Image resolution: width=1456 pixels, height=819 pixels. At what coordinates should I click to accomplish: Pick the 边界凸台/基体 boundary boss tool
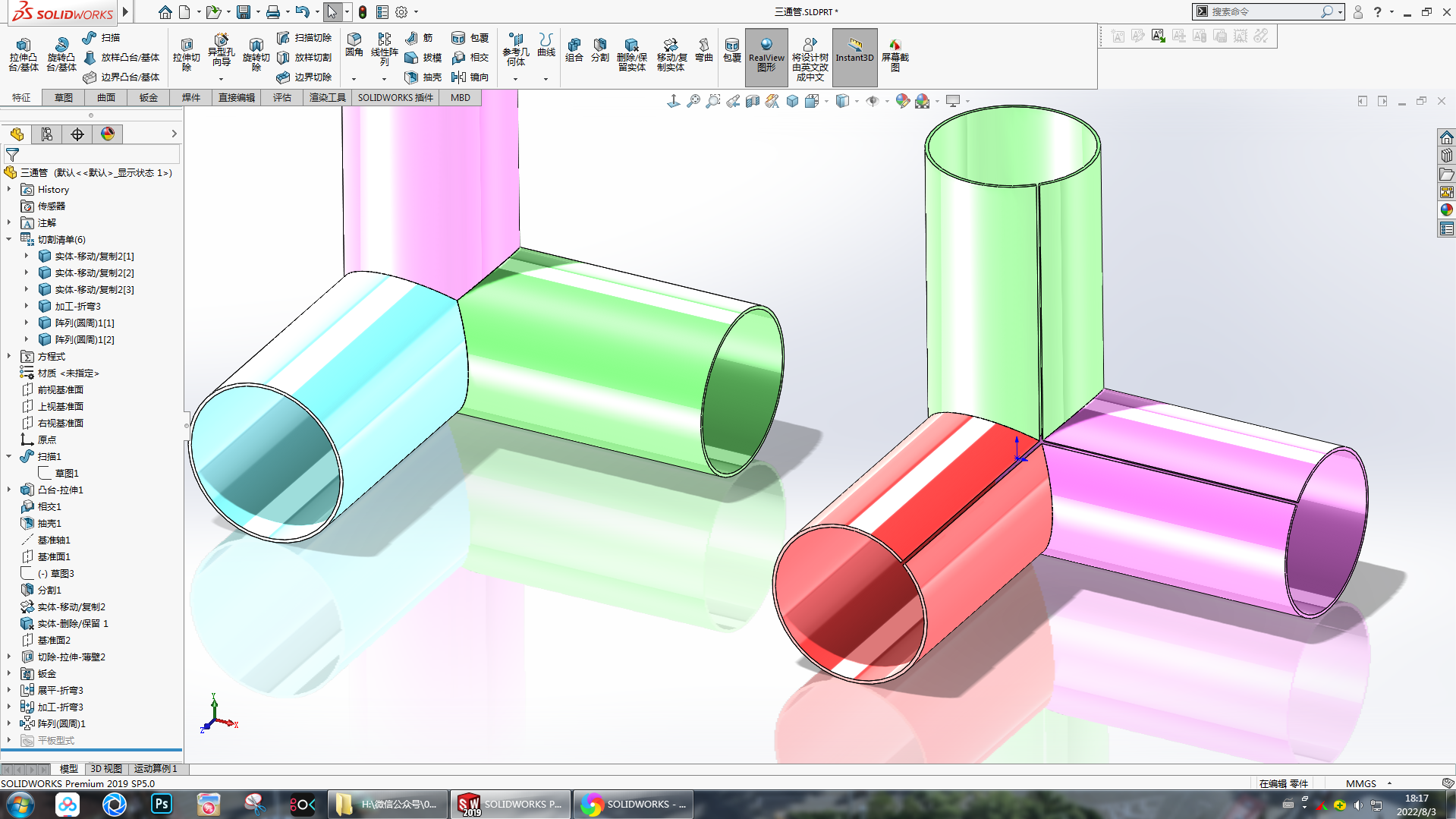121,77
